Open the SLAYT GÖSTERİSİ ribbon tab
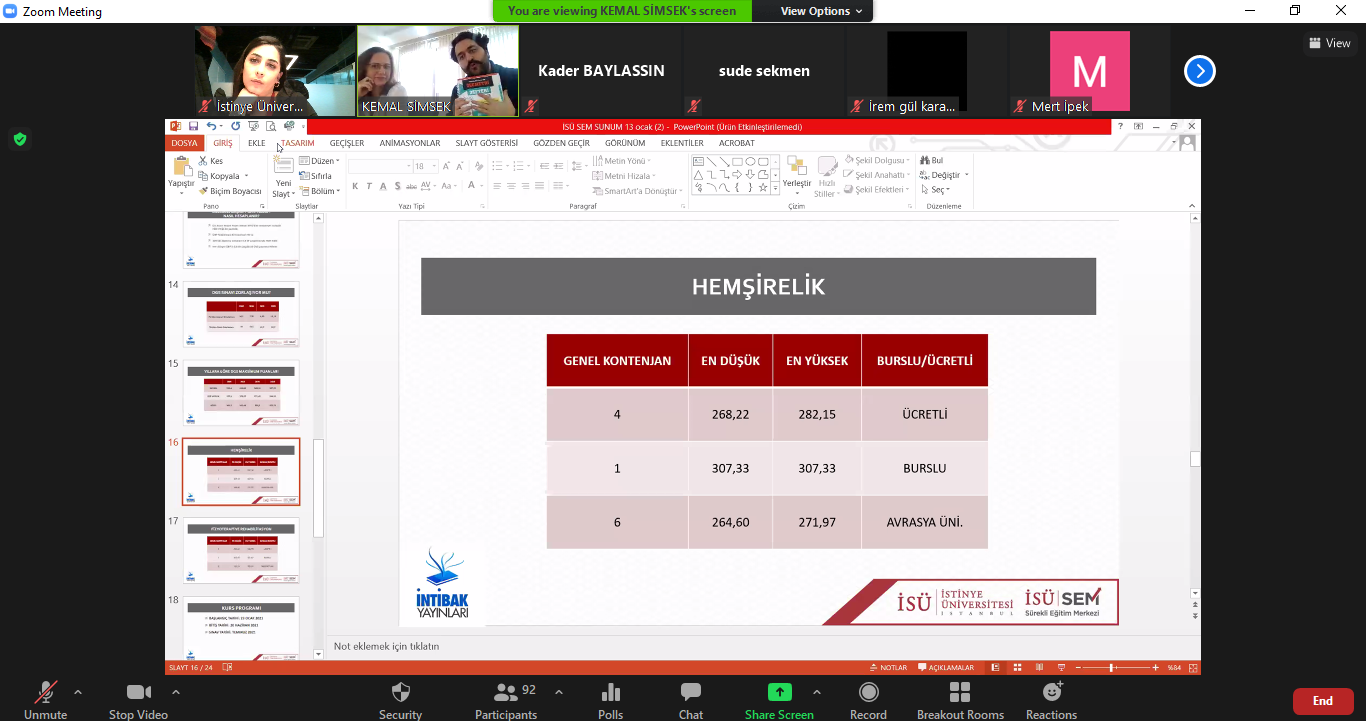 point(487,143)
